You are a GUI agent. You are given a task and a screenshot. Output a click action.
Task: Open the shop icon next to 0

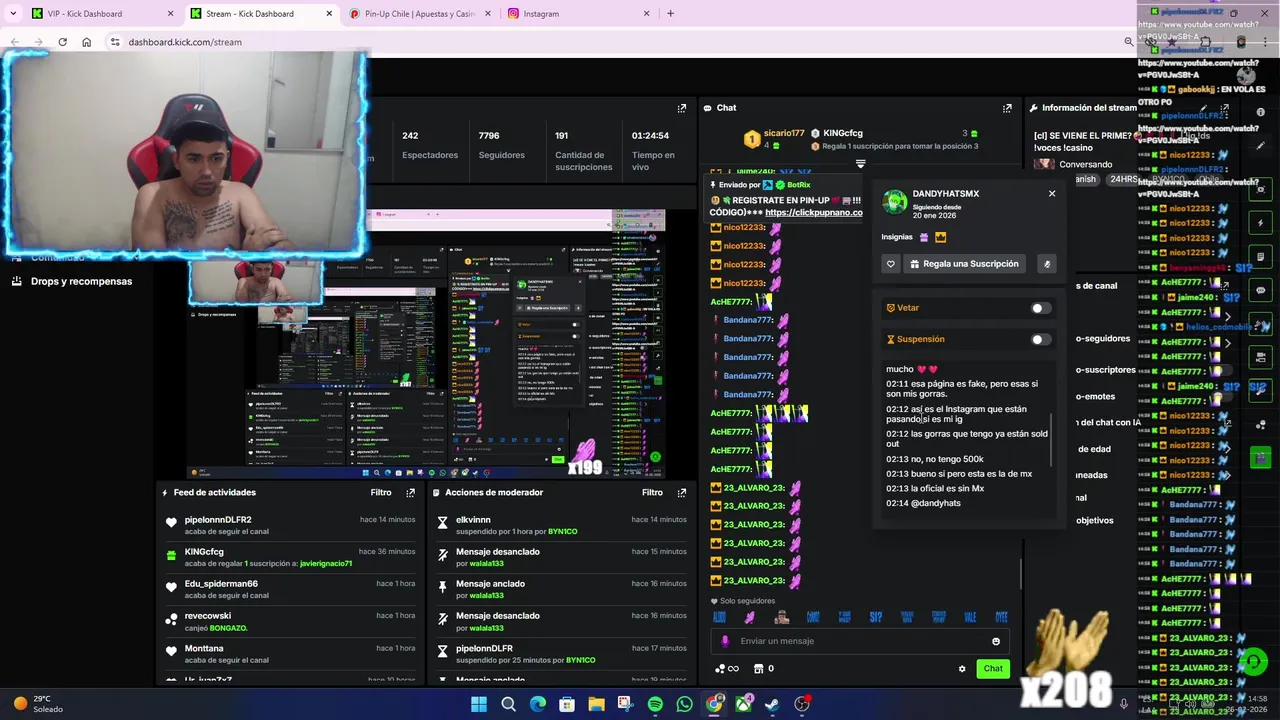[758, 669]
